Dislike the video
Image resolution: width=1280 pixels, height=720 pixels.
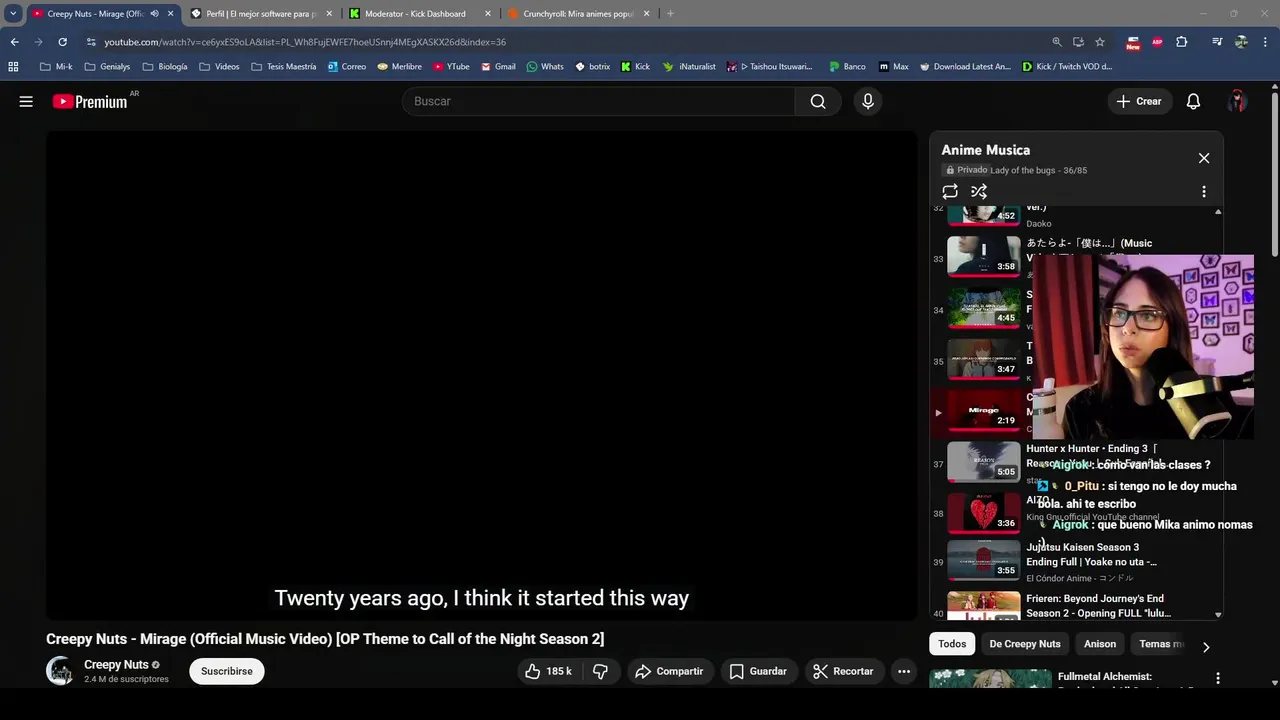pos(601,671)
